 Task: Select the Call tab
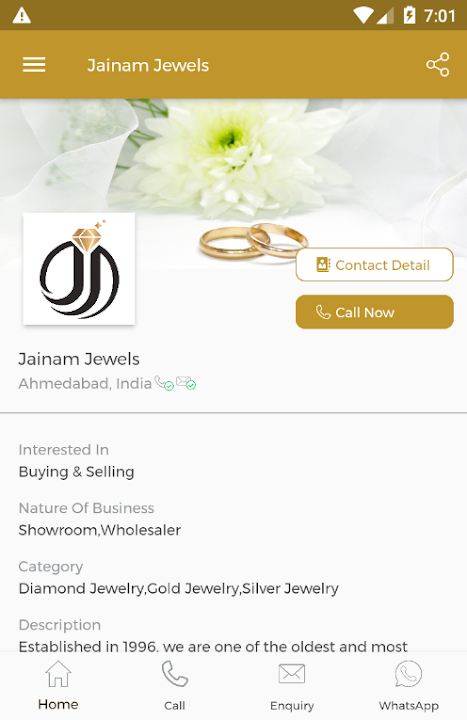tap(175, 686)
